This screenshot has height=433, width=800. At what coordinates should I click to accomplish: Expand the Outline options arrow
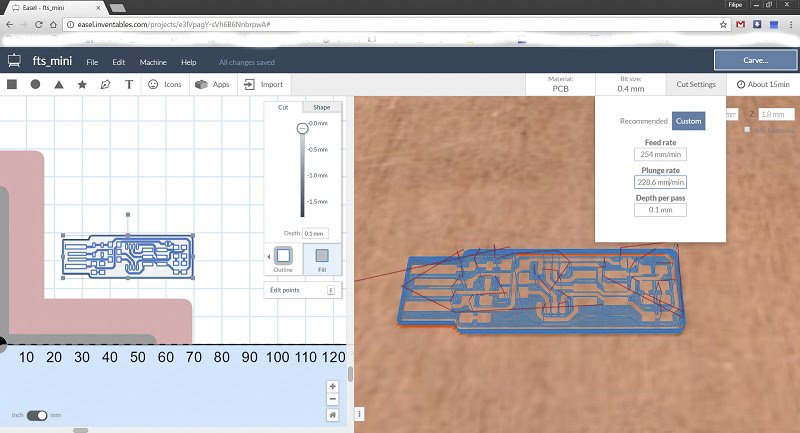(x=269, y=257)
